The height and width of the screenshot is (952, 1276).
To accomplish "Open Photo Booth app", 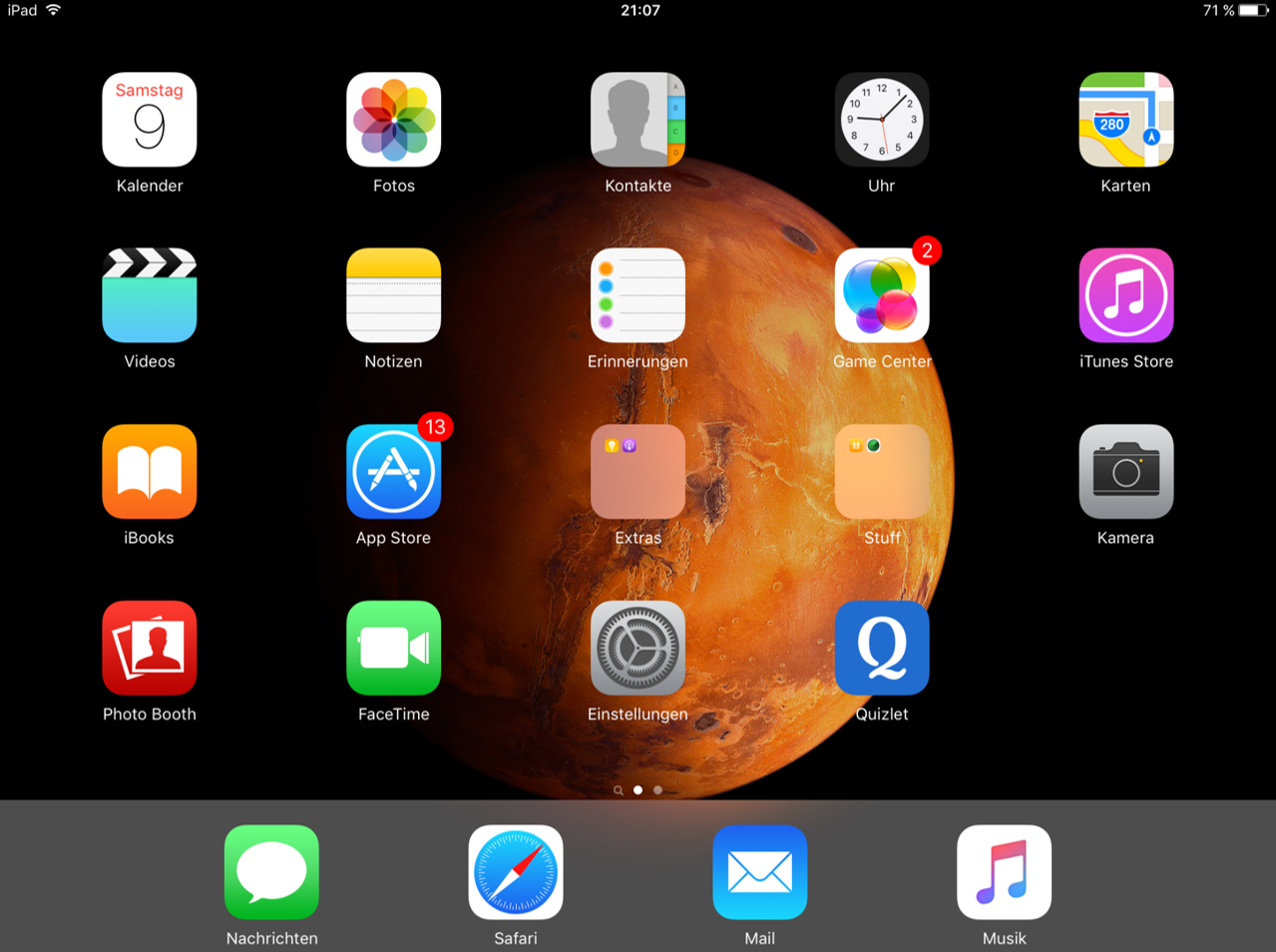I will coord(150,648).
